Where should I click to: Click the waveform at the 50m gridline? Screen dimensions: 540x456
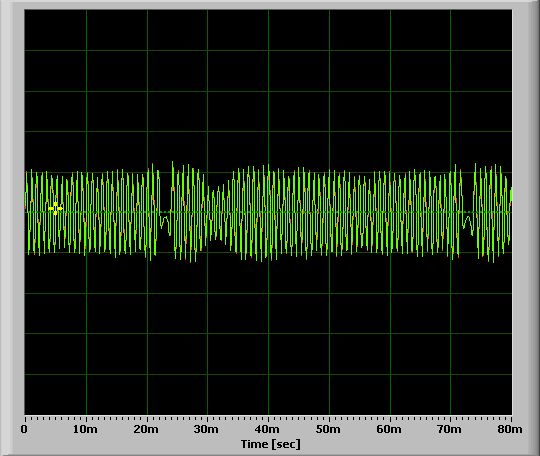click(x=330, y=213)
